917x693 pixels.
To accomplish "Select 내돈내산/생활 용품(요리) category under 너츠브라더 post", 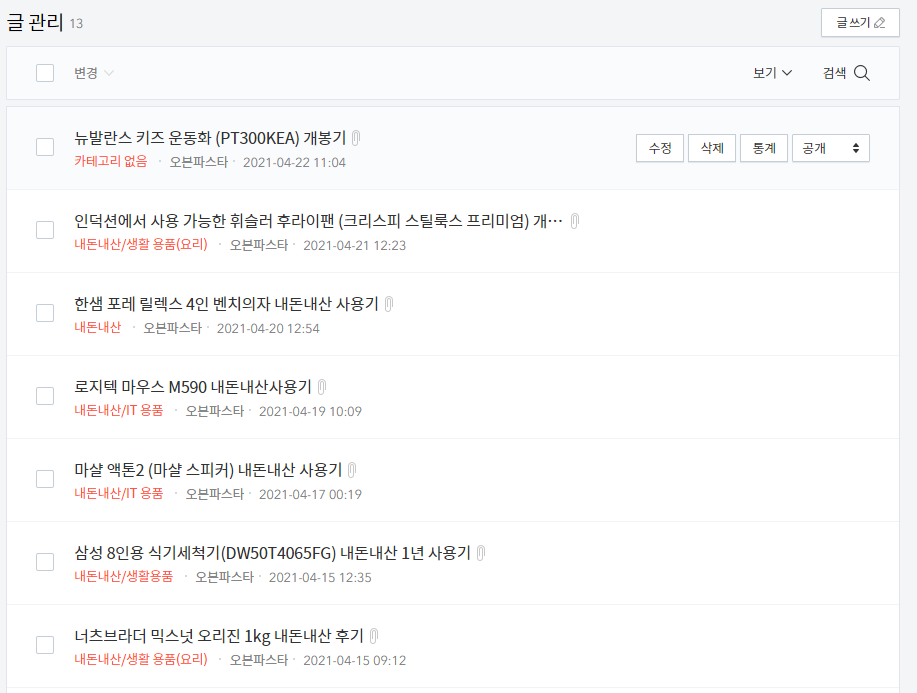I will [141, 660].
